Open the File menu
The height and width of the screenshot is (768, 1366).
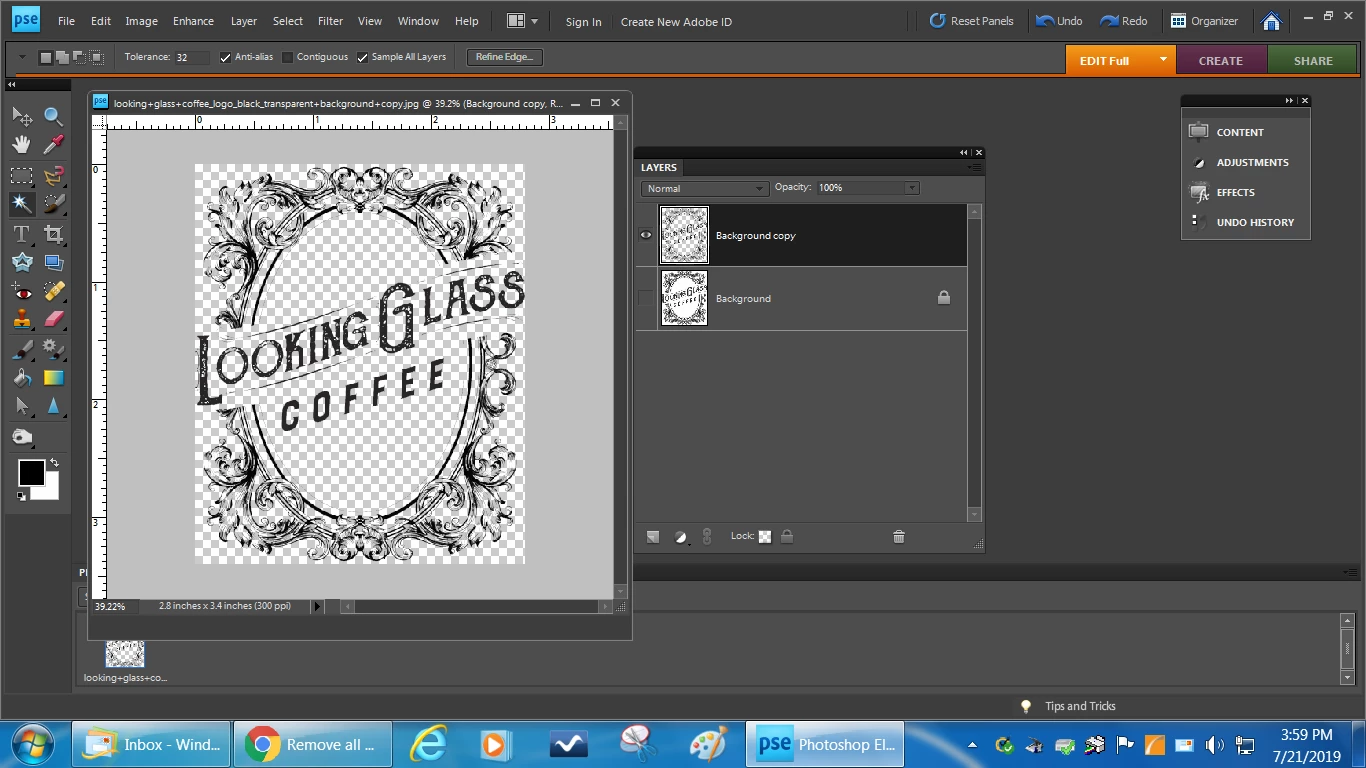click(66, 21)
